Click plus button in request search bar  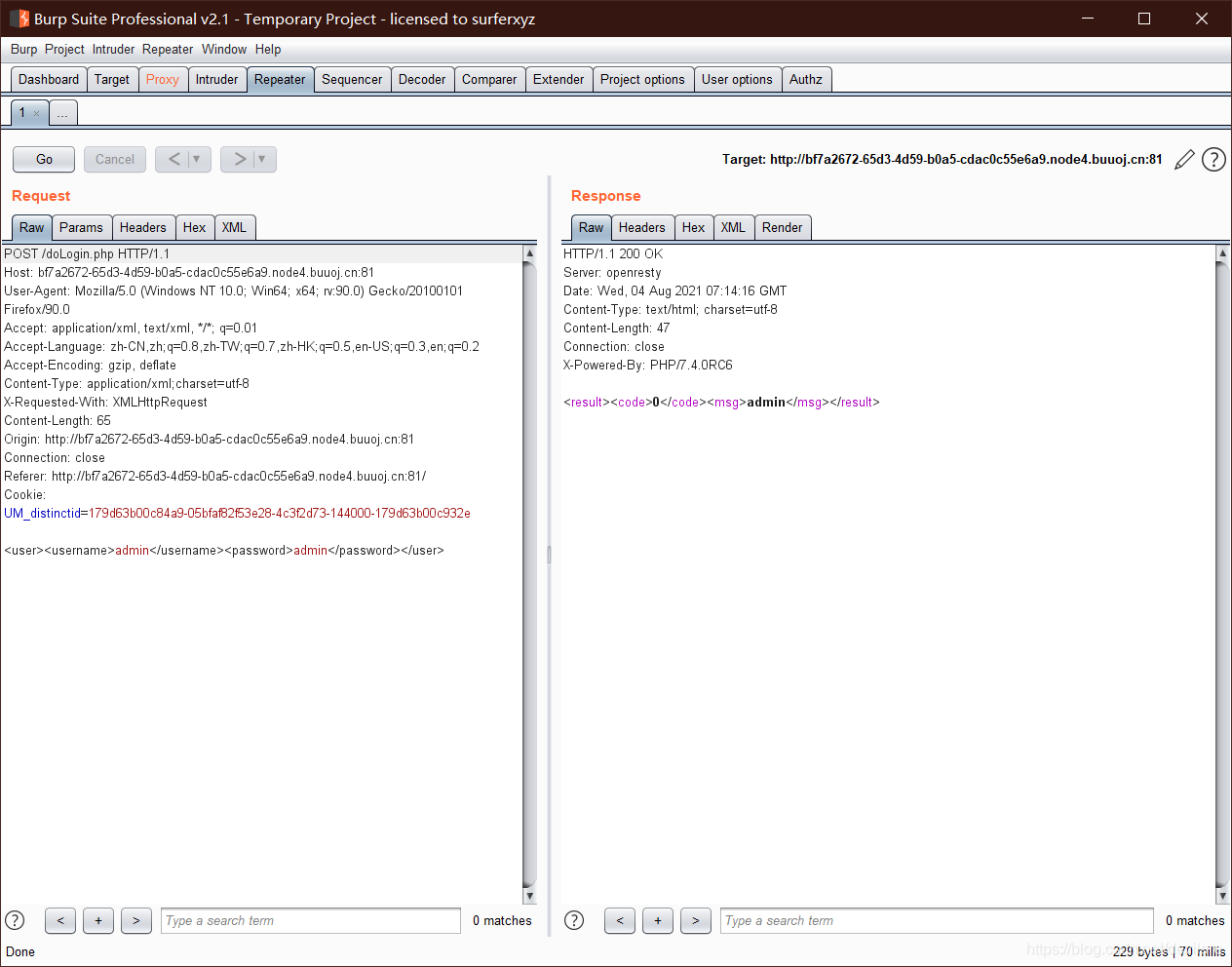98,920
